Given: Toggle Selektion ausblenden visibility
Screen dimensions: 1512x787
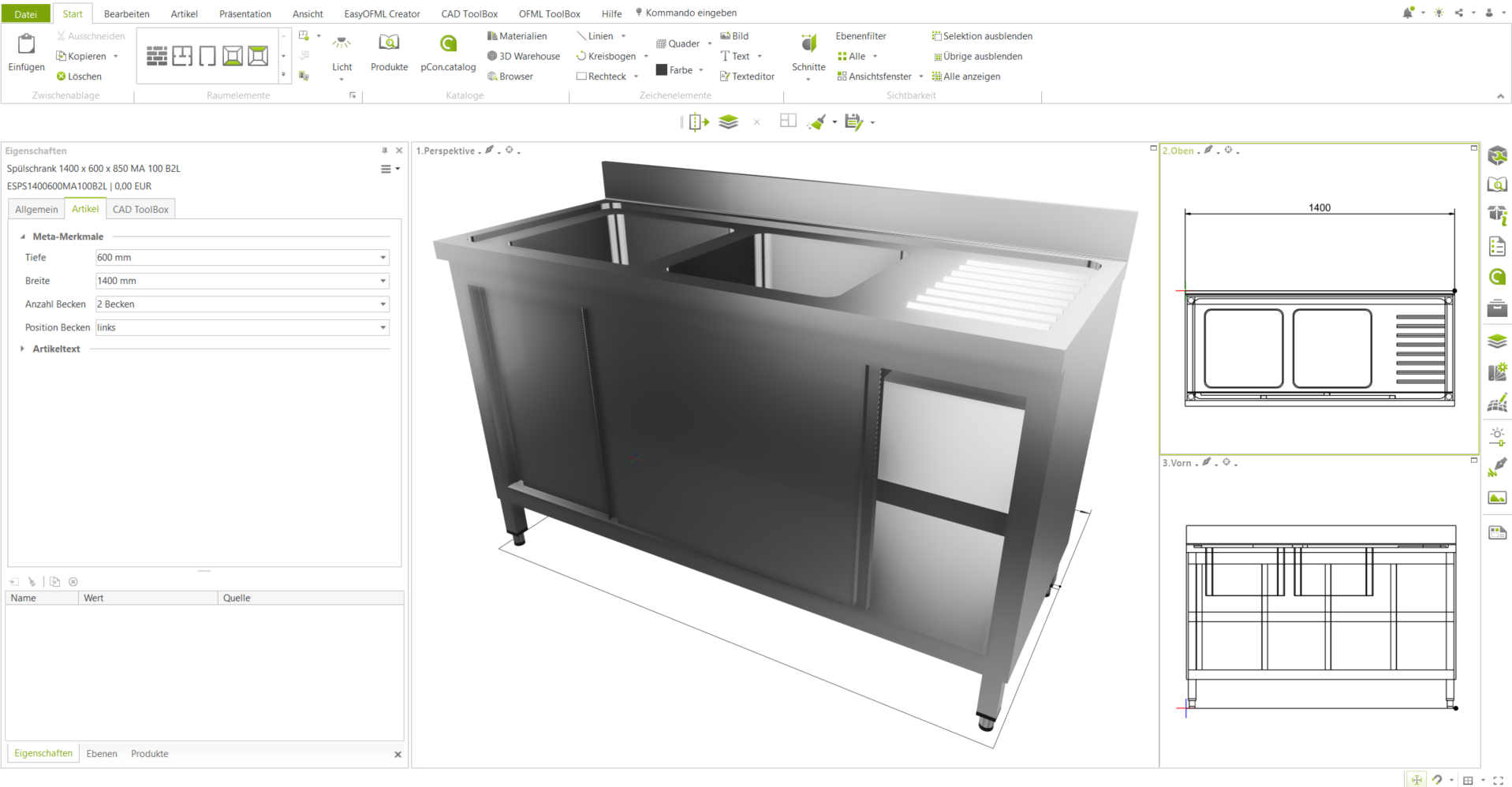Looking at the screenshot, I should point(982,36).
